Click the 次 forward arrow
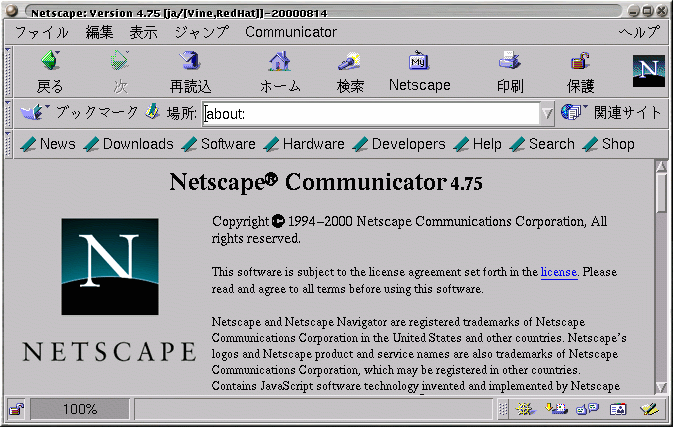 point(120,72)
